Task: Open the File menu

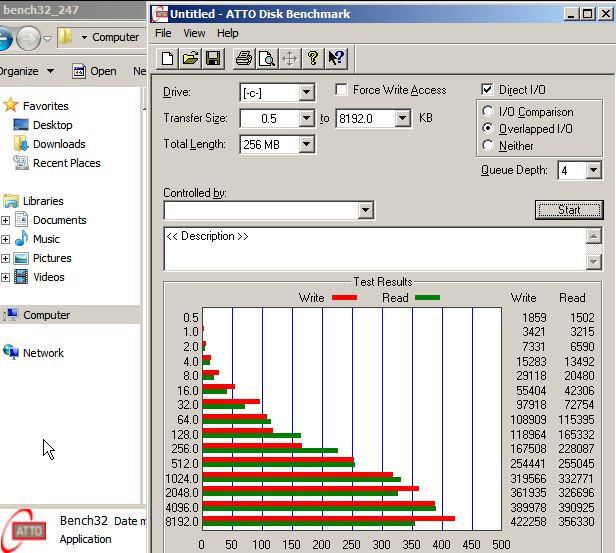Action: pyautogui.click(x=163, y=33)
